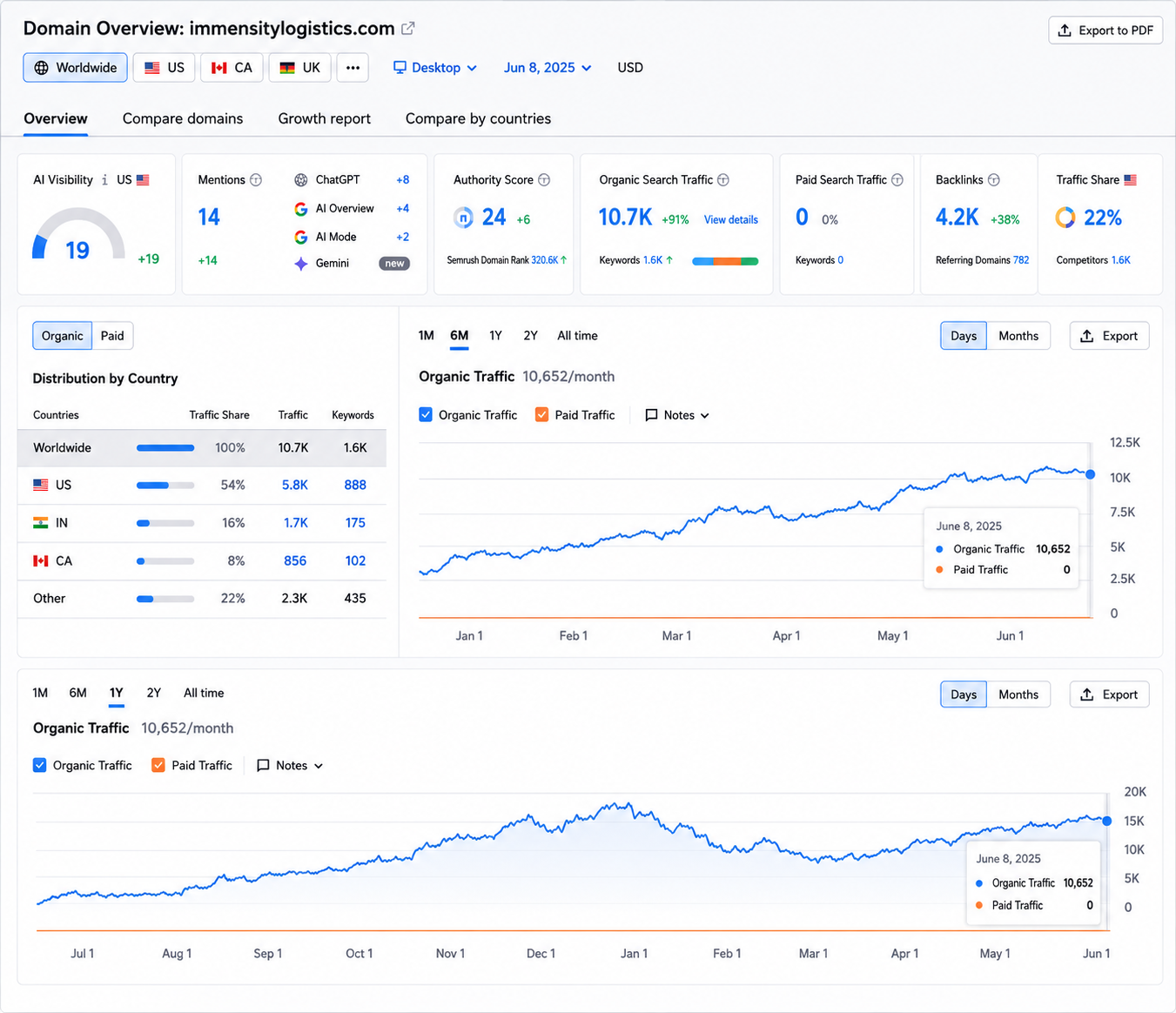Select 6M range in the lower chart

78,694
